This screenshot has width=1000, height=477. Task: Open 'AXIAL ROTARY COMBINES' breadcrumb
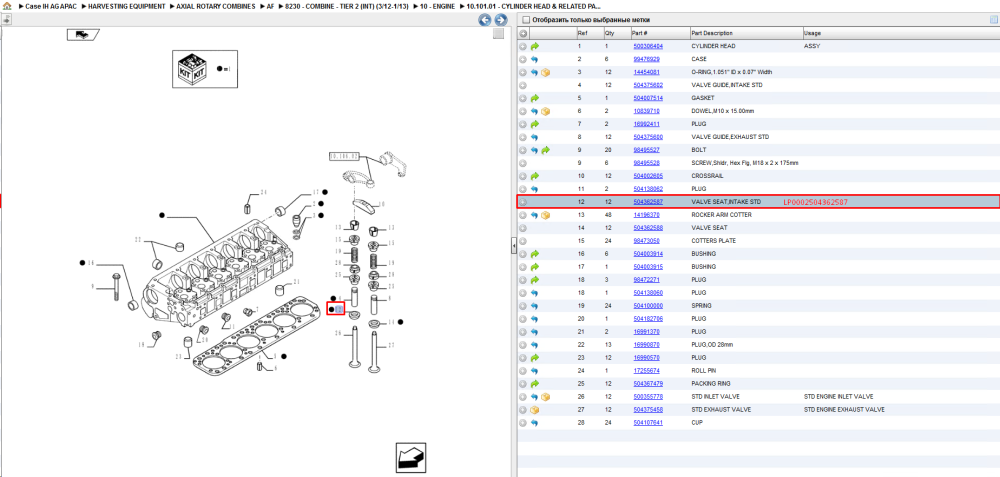click(215, 6)
